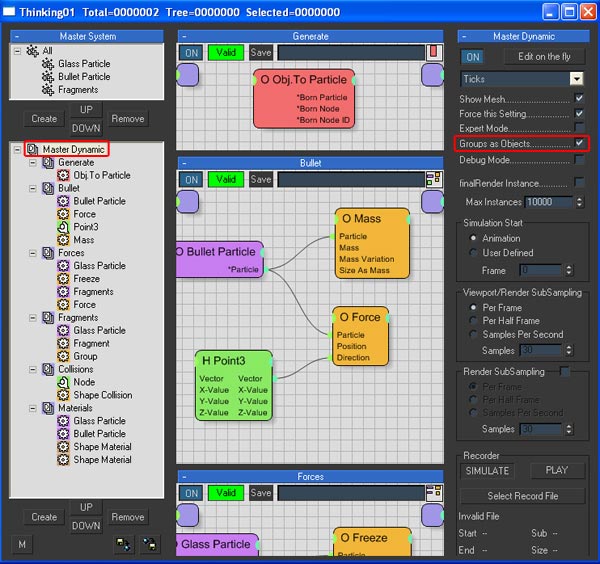The width and height of the screenshot is (600, 564).
Task: Click the red icon in Generate header row
Action: pyautogui.click(x=434, y=52)
